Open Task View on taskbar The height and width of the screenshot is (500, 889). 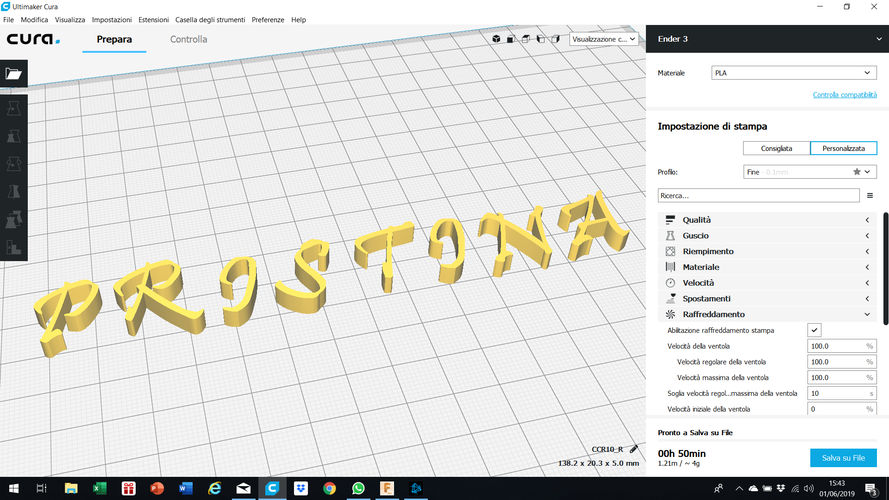point(41,488)
